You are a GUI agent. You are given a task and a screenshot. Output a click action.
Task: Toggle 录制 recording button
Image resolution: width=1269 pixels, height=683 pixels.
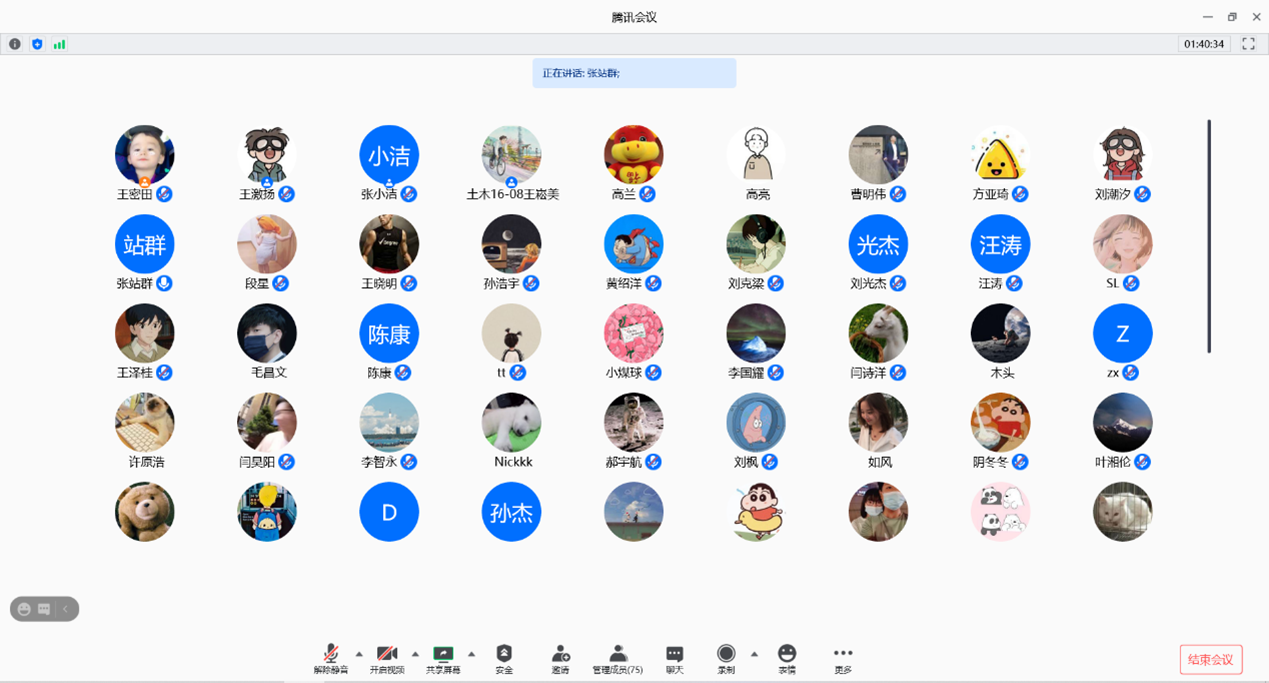[726, 654]
